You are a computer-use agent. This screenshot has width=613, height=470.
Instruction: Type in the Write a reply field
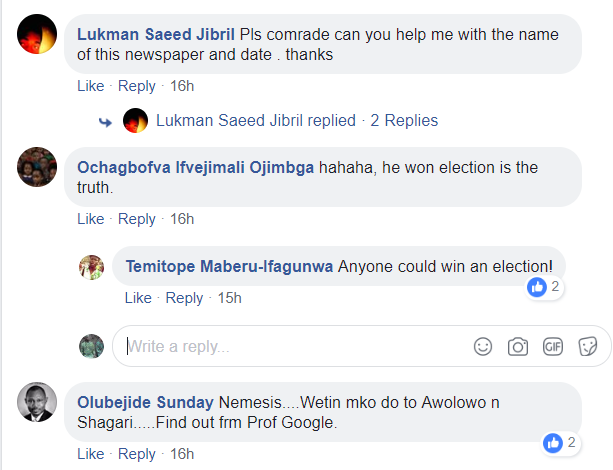tap(290, 347)
